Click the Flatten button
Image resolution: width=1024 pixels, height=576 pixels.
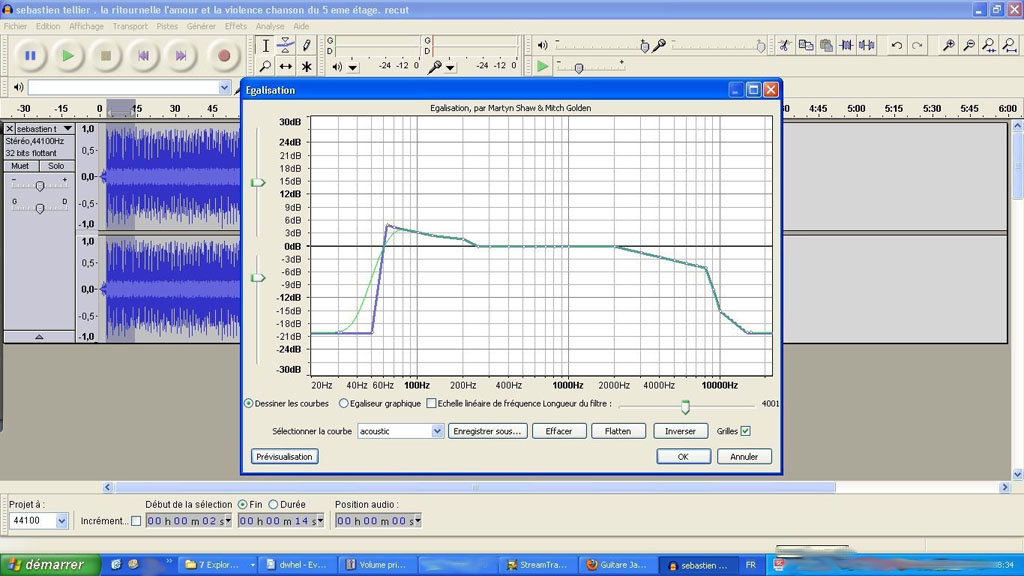pyautogui.click(x=618, y=431)
